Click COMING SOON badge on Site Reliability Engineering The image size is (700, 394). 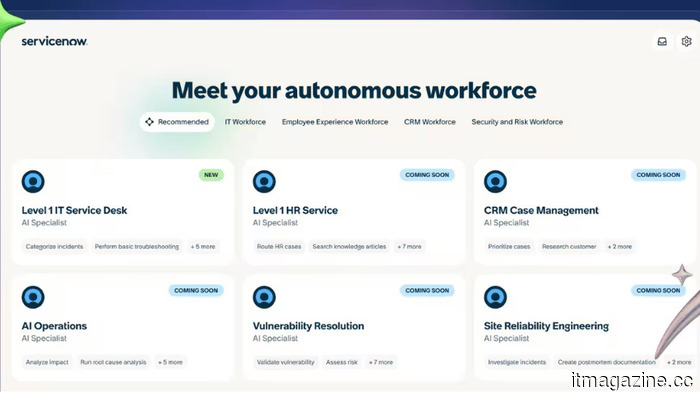pos(658,290)
